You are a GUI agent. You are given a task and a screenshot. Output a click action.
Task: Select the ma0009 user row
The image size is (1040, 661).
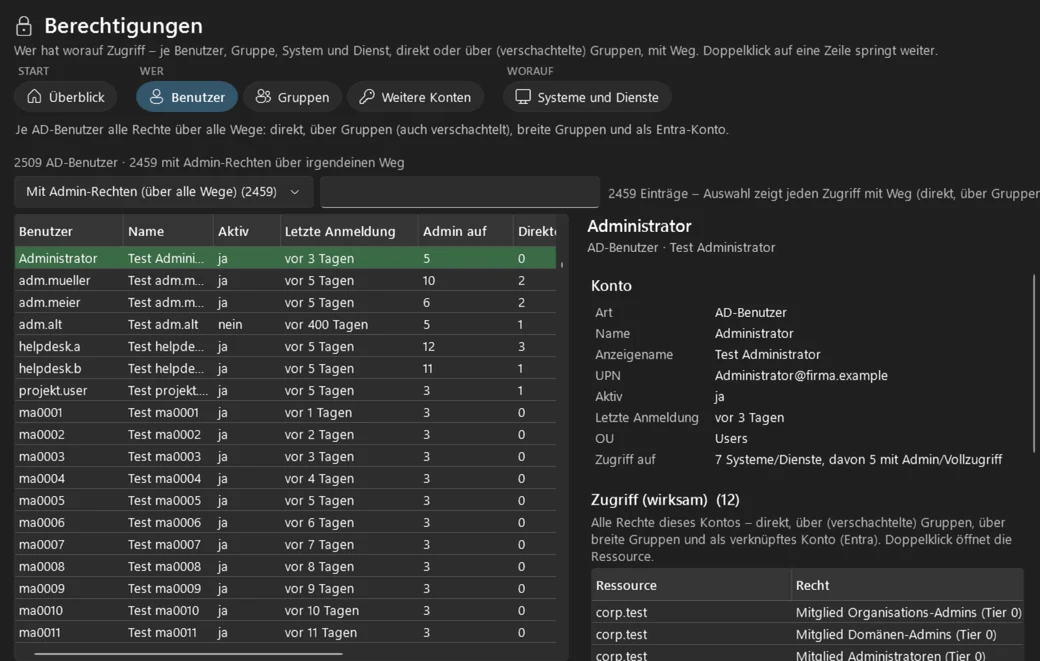pyautogui.click(x=285, y=588)
